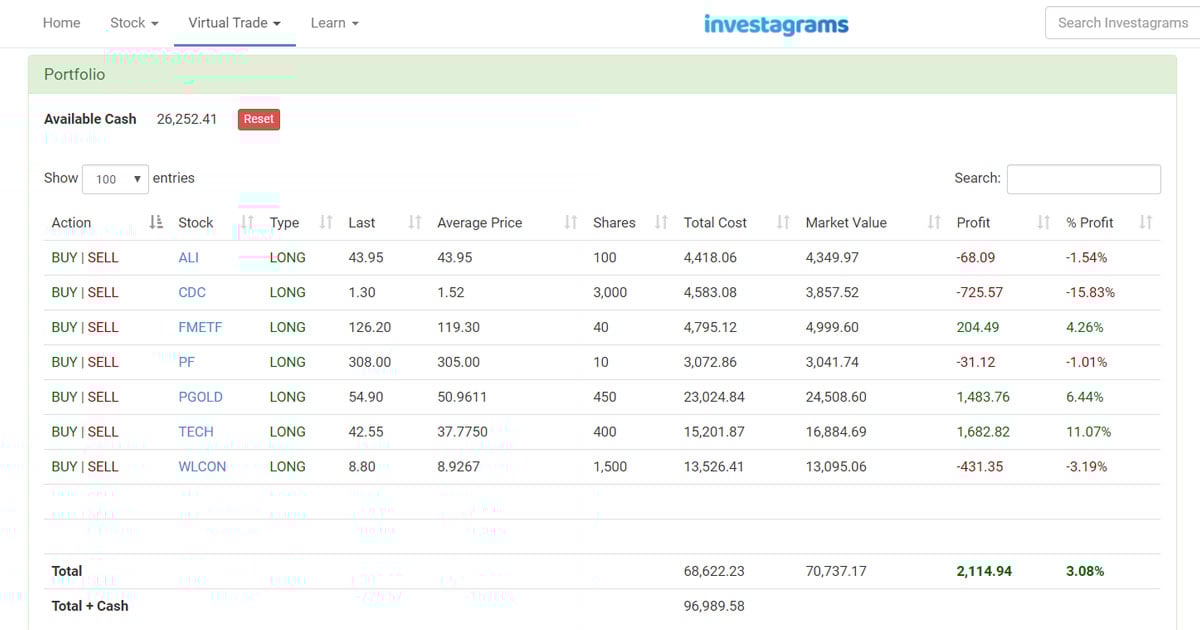This screenshot has width=1200, height=630.
Task: Select total market value 70,737.17
Action: tap(836, 571)
